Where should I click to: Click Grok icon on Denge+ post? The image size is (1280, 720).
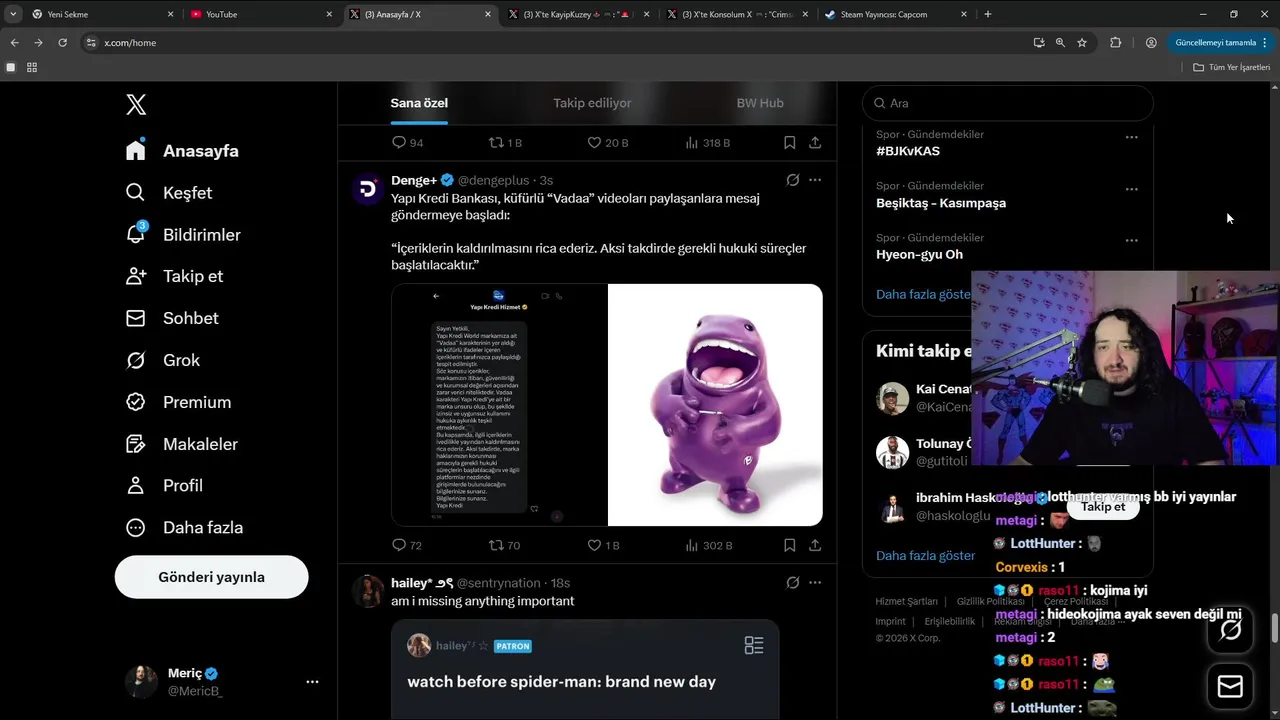point(792,180)
